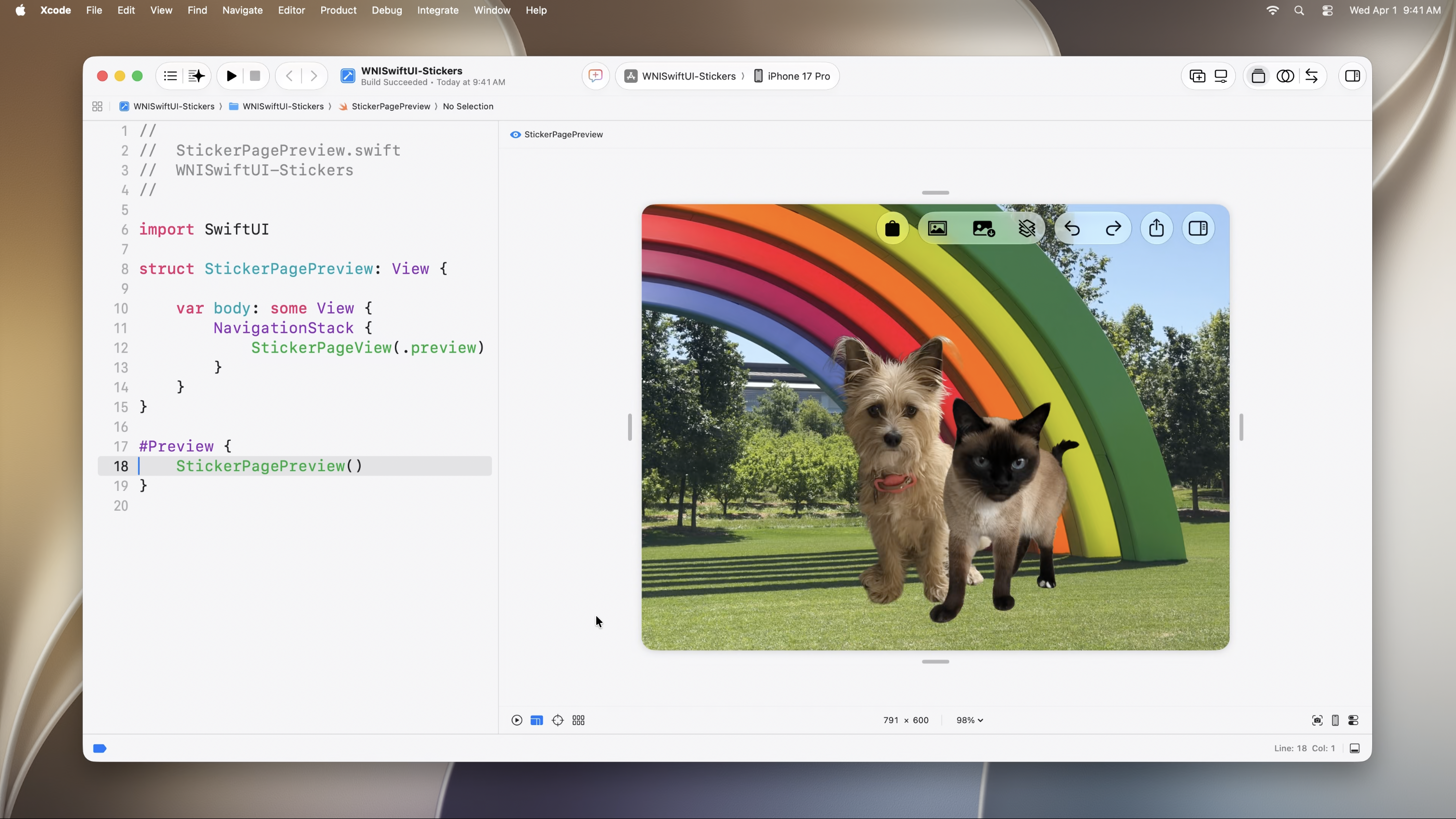
Task: Click the 791 × 600 size label
Action: click(906, 720)
